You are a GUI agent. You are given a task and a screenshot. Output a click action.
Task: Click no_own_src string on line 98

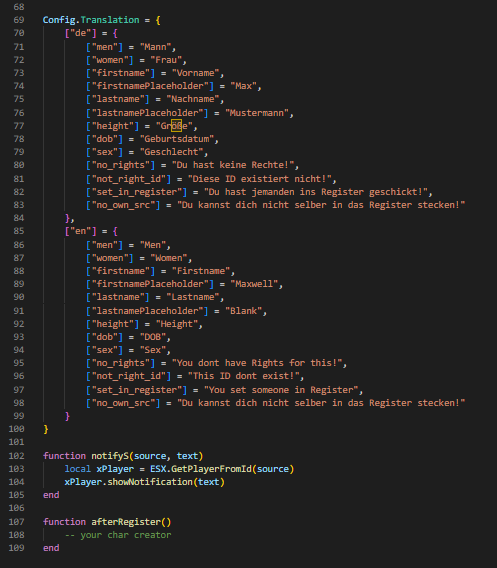tap(321, 403)
